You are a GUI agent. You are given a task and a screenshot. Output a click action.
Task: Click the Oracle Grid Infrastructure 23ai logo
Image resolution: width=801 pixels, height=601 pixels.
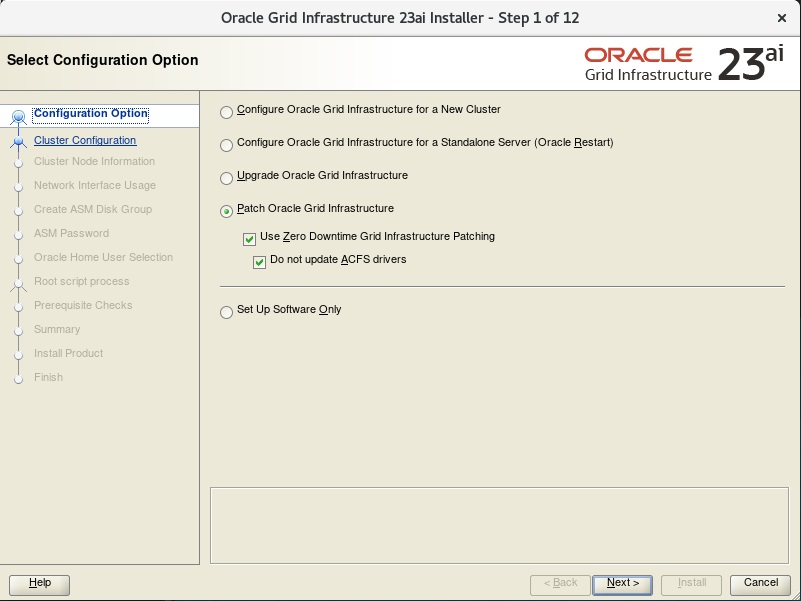pos(684,64)
